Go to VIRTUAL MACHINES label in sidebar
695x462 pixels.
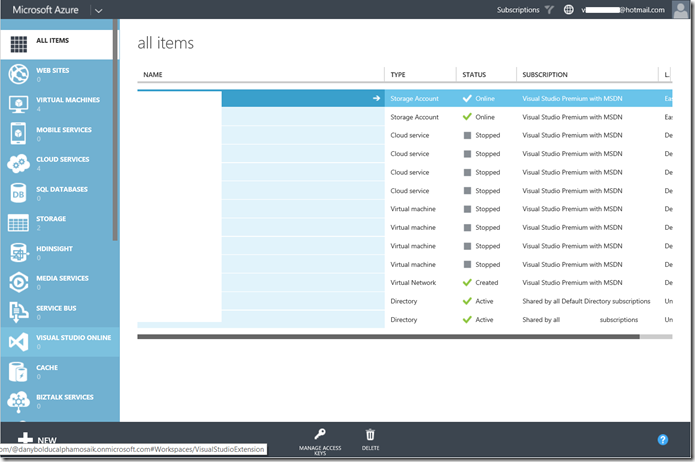pyautogui.click(x=68, y=100)
